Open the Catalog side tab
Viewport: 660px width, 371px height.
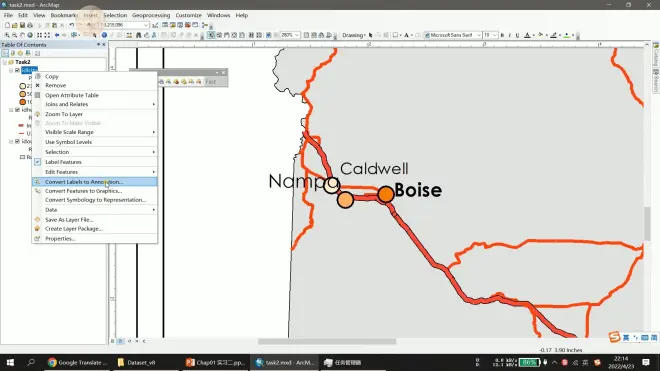pos(656,54)
